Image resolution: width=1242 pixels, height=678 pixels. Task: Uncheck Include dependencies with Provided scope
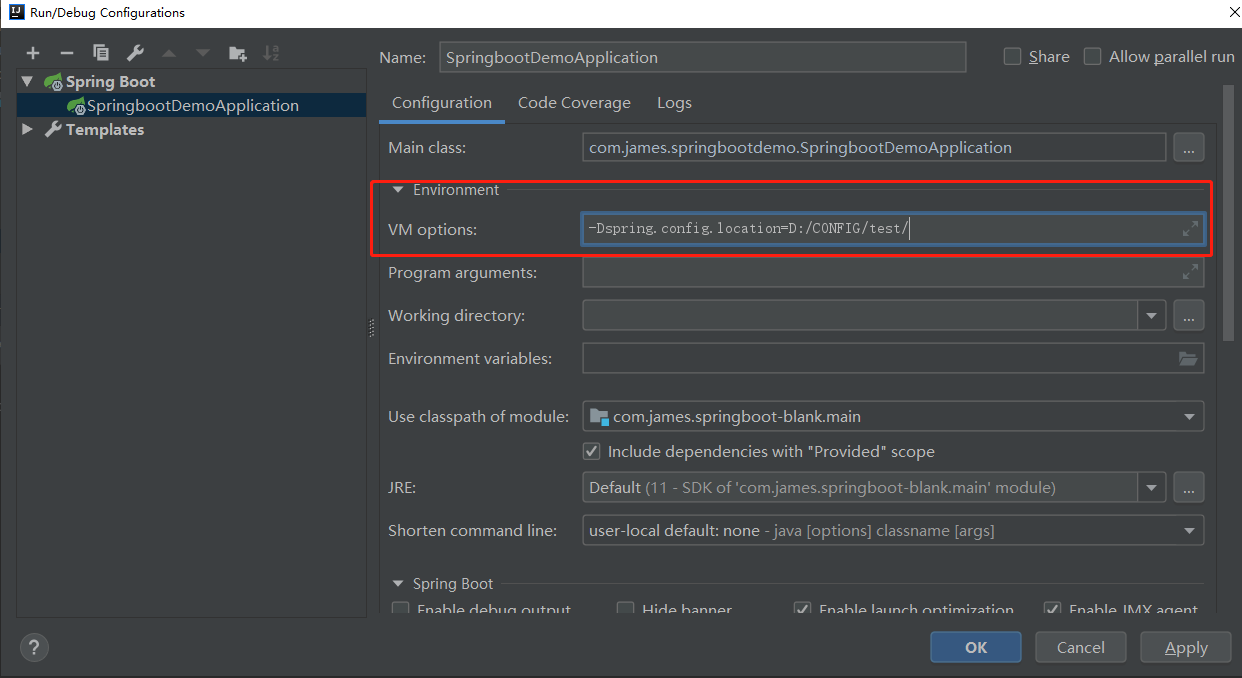592,452
